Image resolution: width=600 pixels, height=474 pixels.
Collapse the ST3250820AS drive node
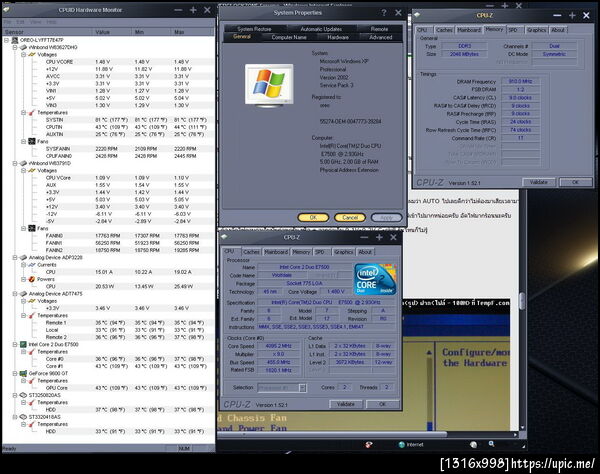click(15, 395)
